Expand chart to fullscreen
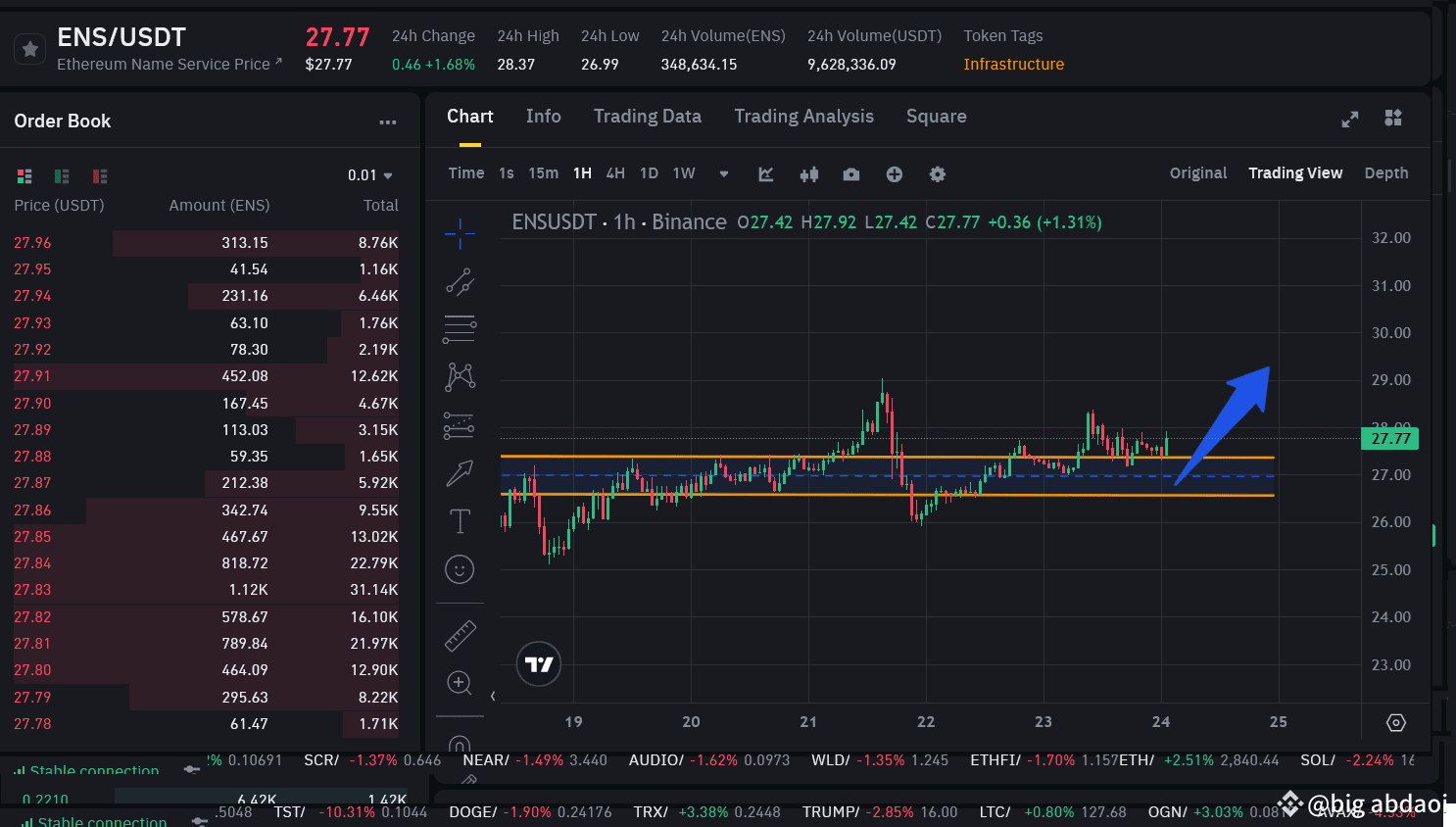This screenshot has height=827, width=1456. (x=1349, y=119)
